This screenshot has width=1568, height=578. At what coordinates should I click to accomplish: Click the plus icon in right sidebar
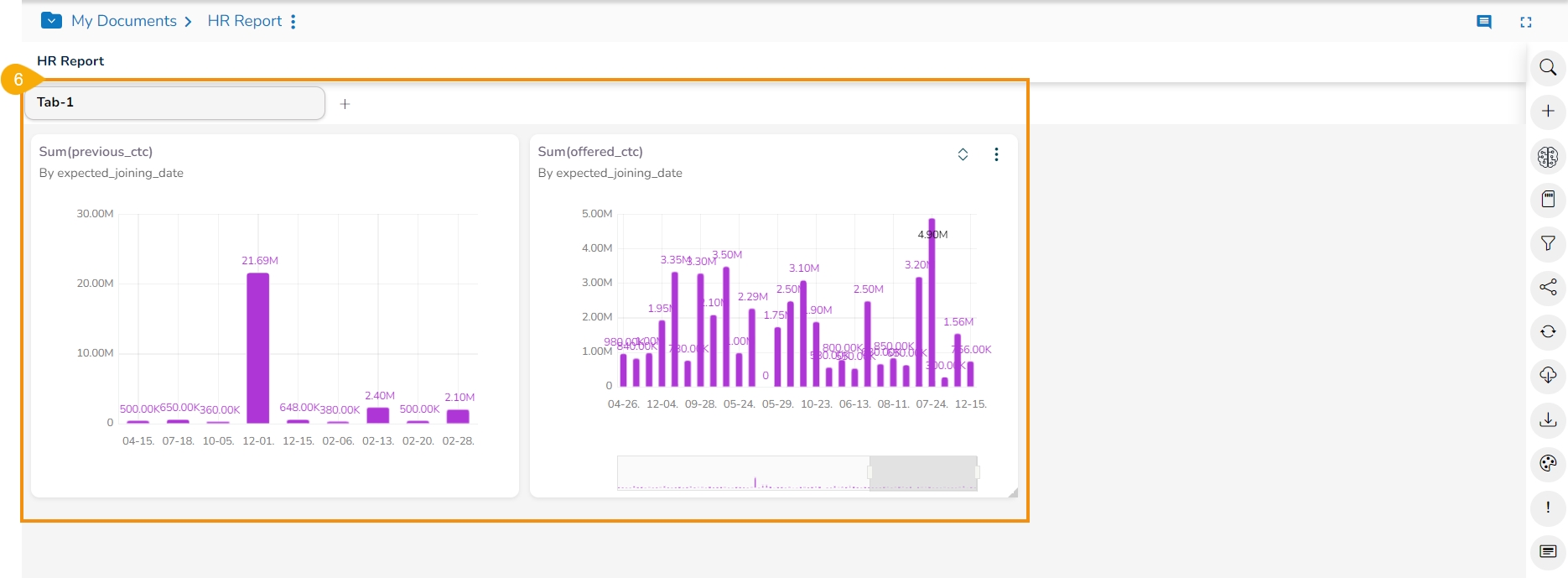pos(1548,111)
